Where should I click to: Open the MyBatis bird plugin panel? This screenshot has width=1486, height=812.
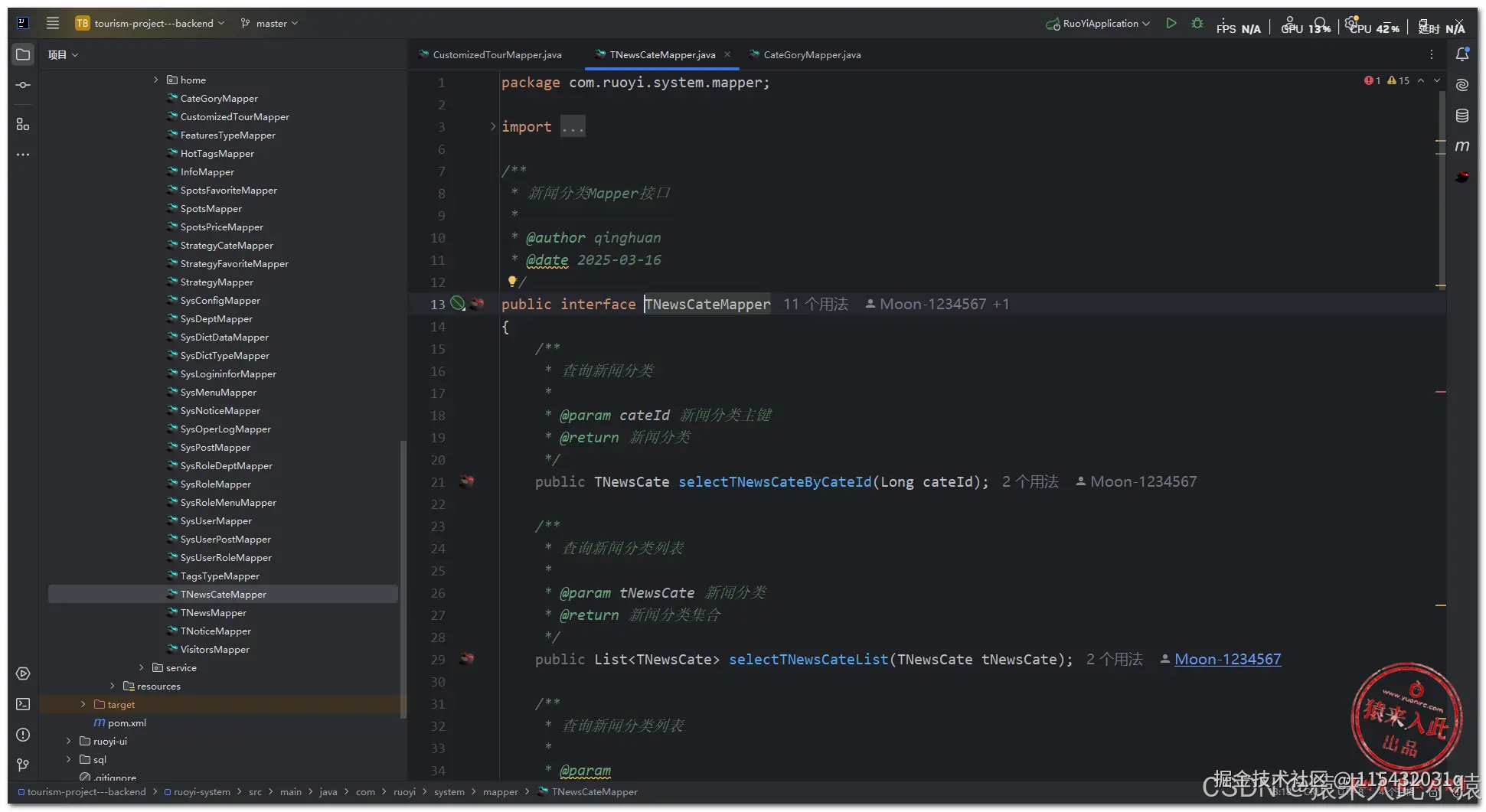coord(1462,177)
